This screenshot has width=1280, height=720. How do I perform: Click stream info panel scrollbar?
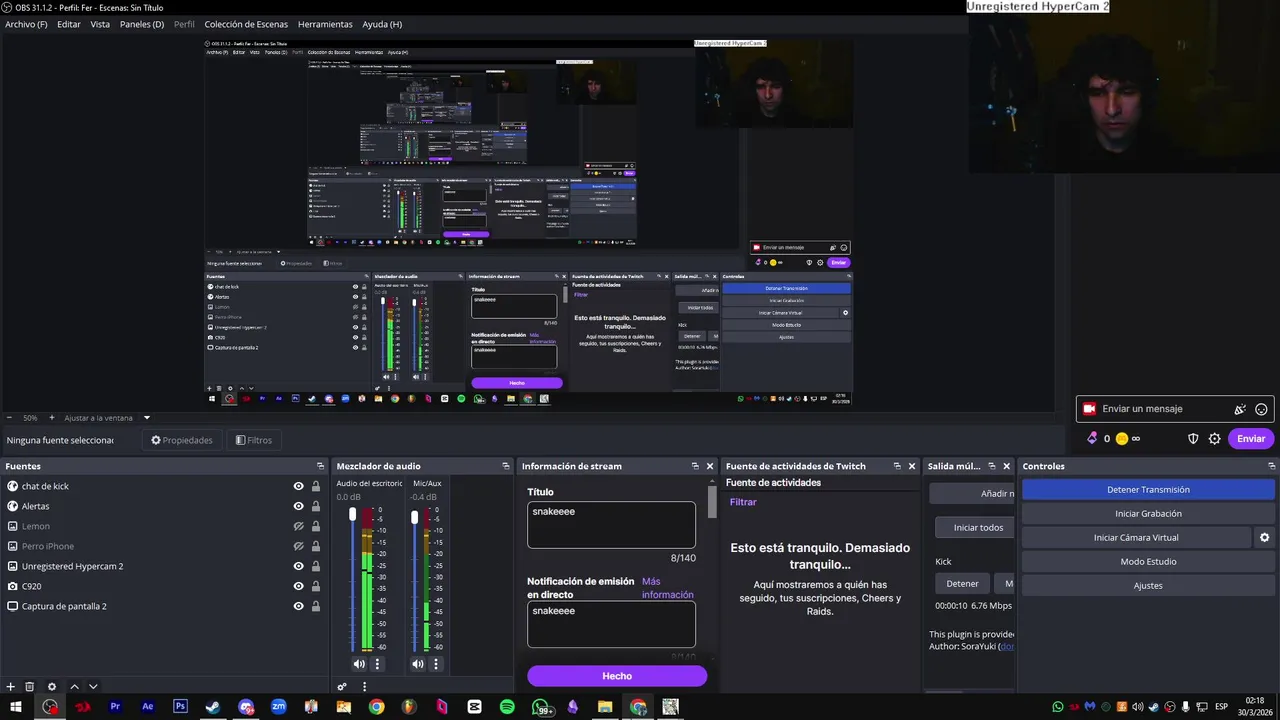click(x=712, y=500)
